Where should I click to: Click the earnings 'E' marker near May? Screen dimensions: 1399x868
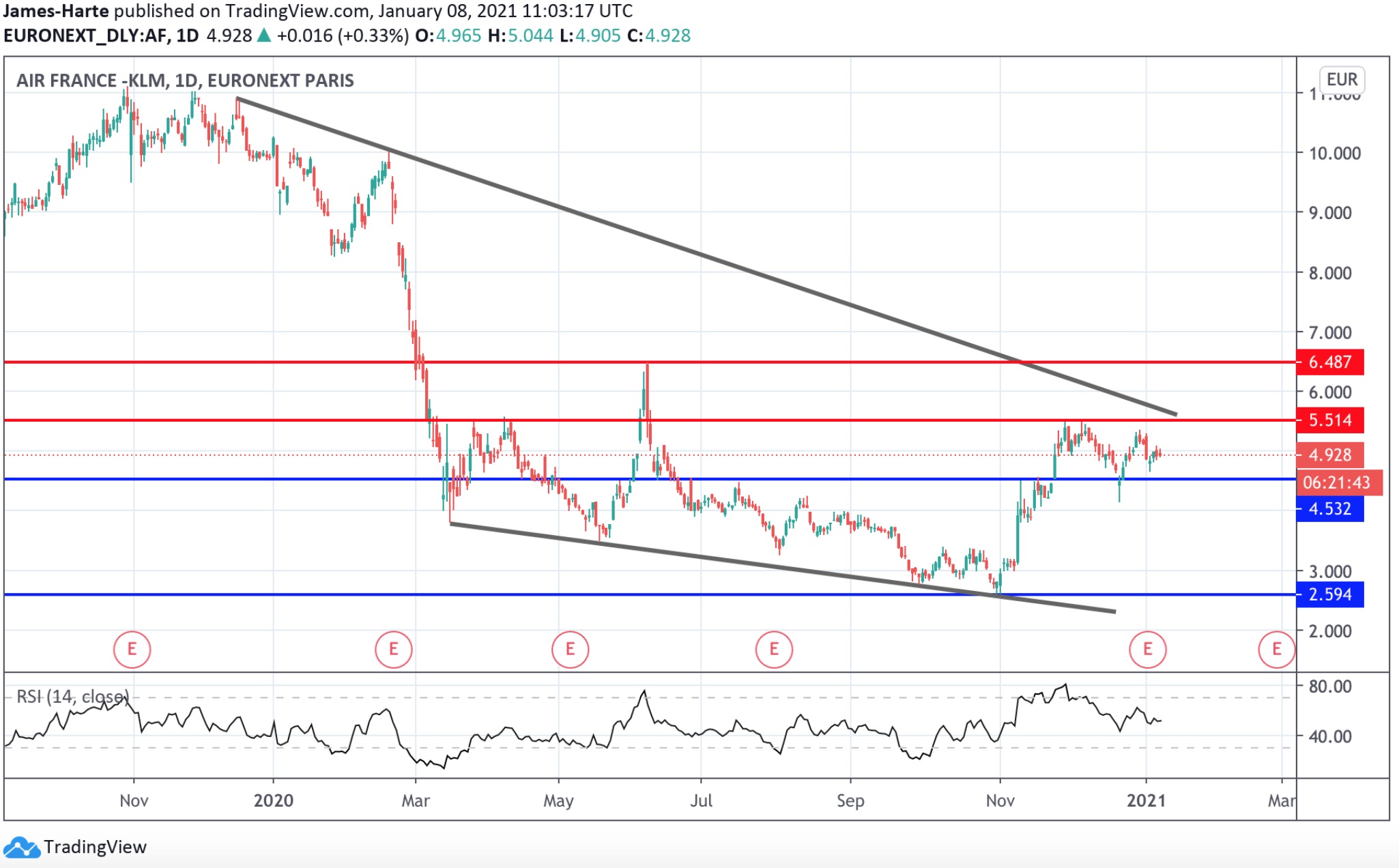pyautogui.click(x=571, y=650)
